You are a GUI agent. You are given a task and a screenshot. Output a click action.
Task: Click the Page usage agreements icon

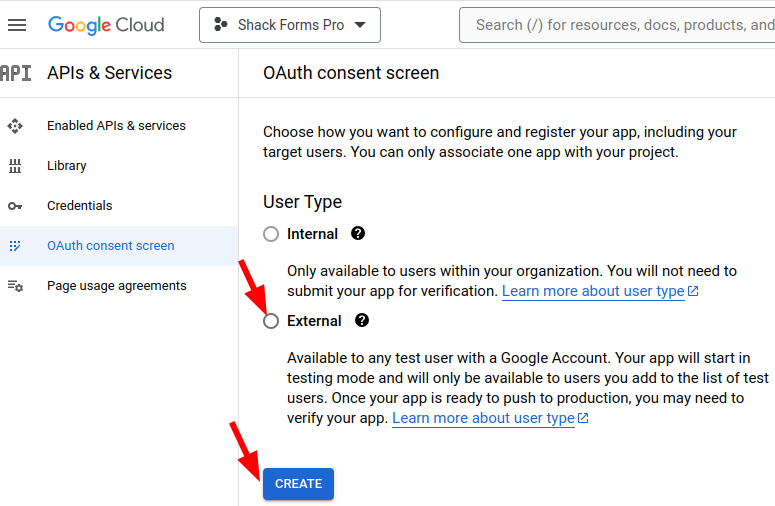[x=15, y=286]
